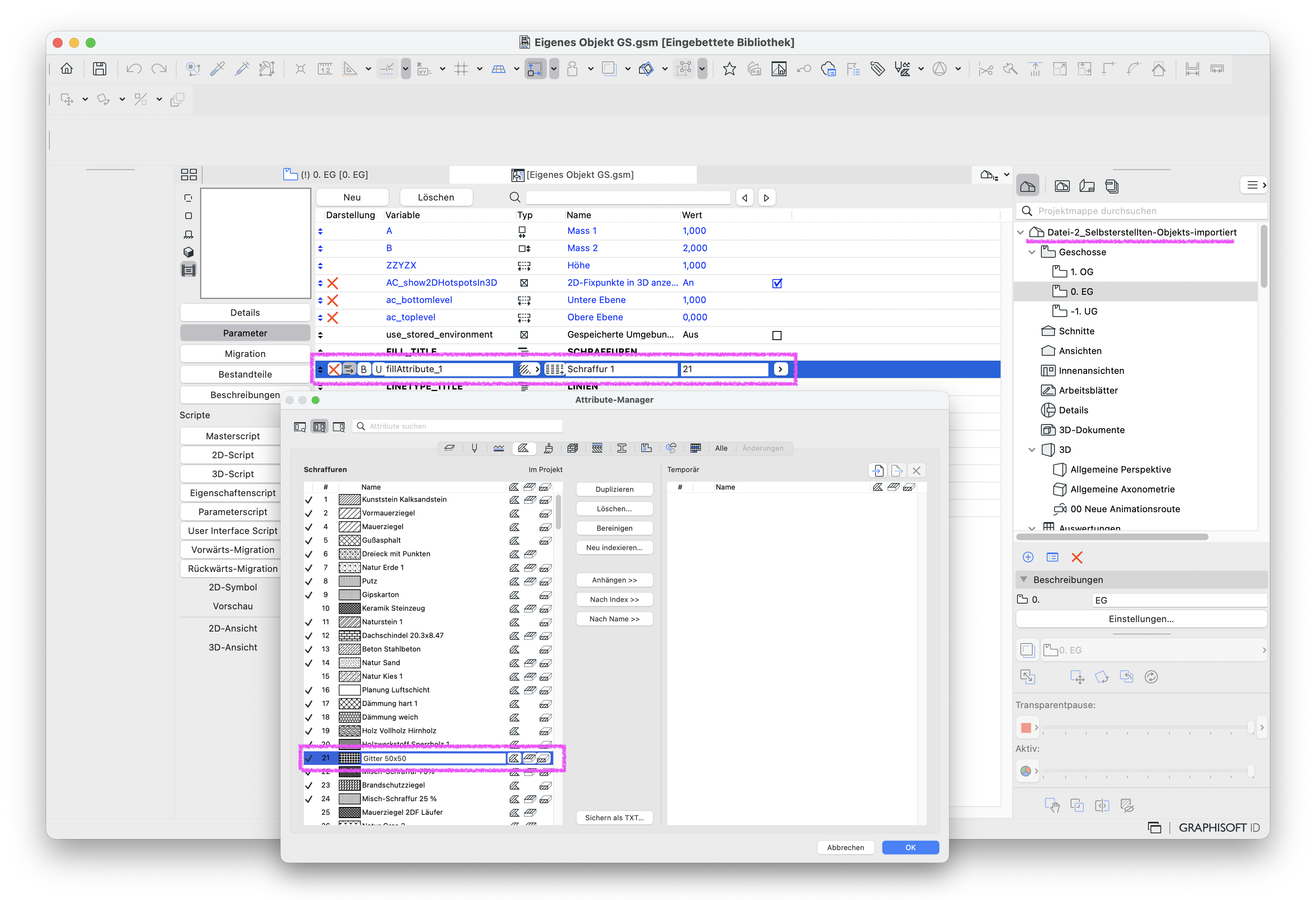Open the 0. EG story selector dropdown

point(1154,651)
